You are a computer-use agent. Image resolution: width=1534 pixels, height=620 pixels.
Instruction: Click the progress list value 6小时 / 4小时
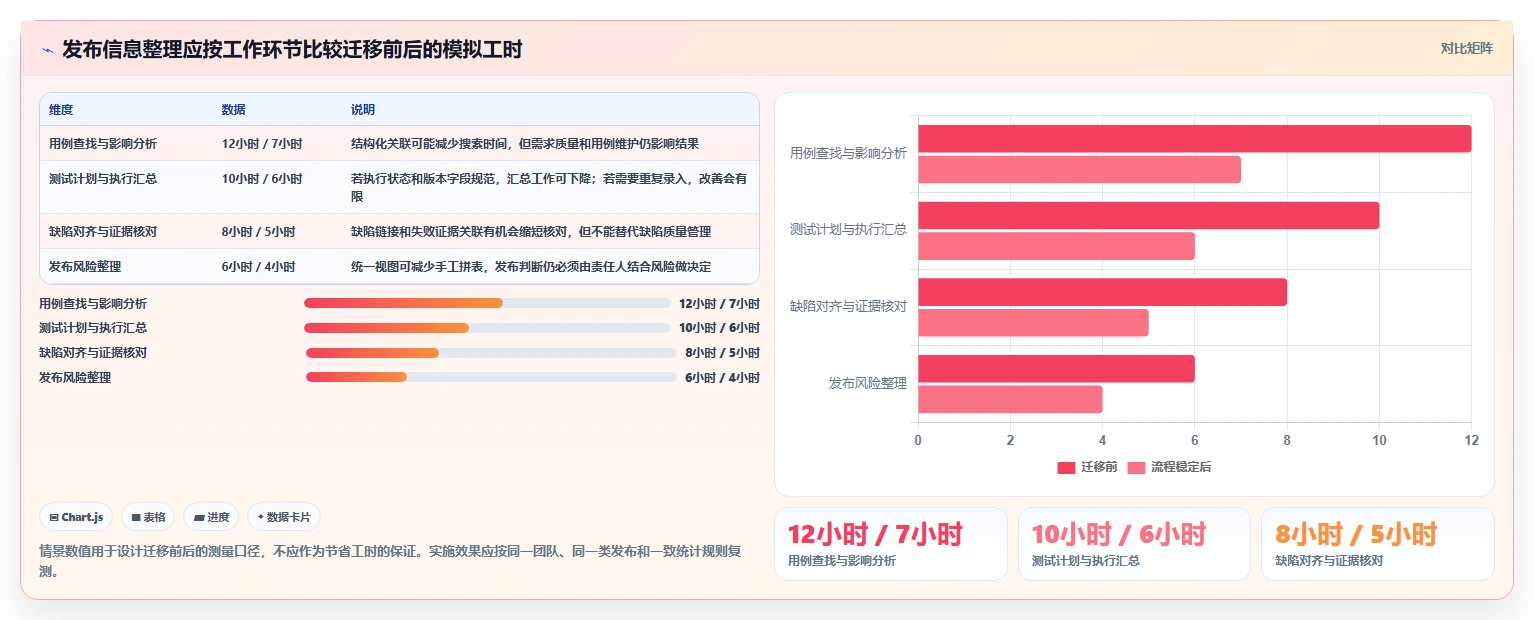pos(722,378)
